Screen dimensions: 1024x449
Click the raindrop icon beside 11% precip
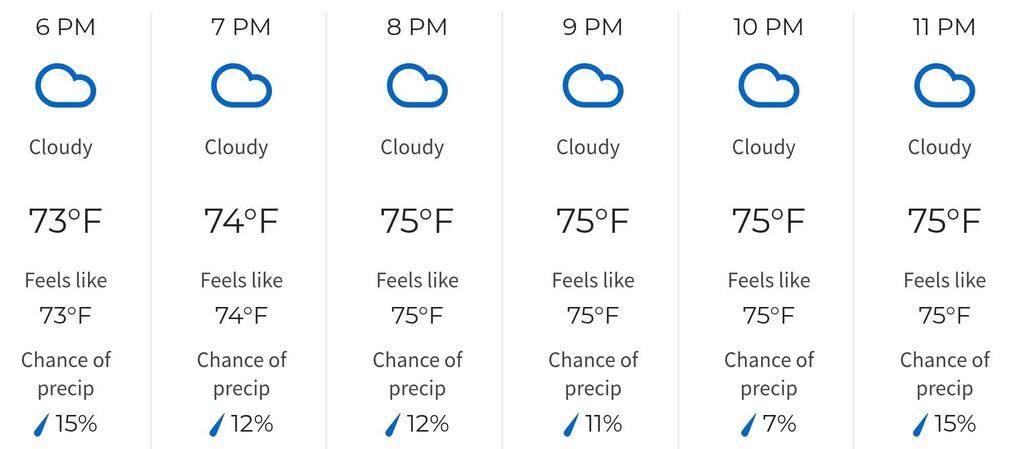click(x=571, y=425)
